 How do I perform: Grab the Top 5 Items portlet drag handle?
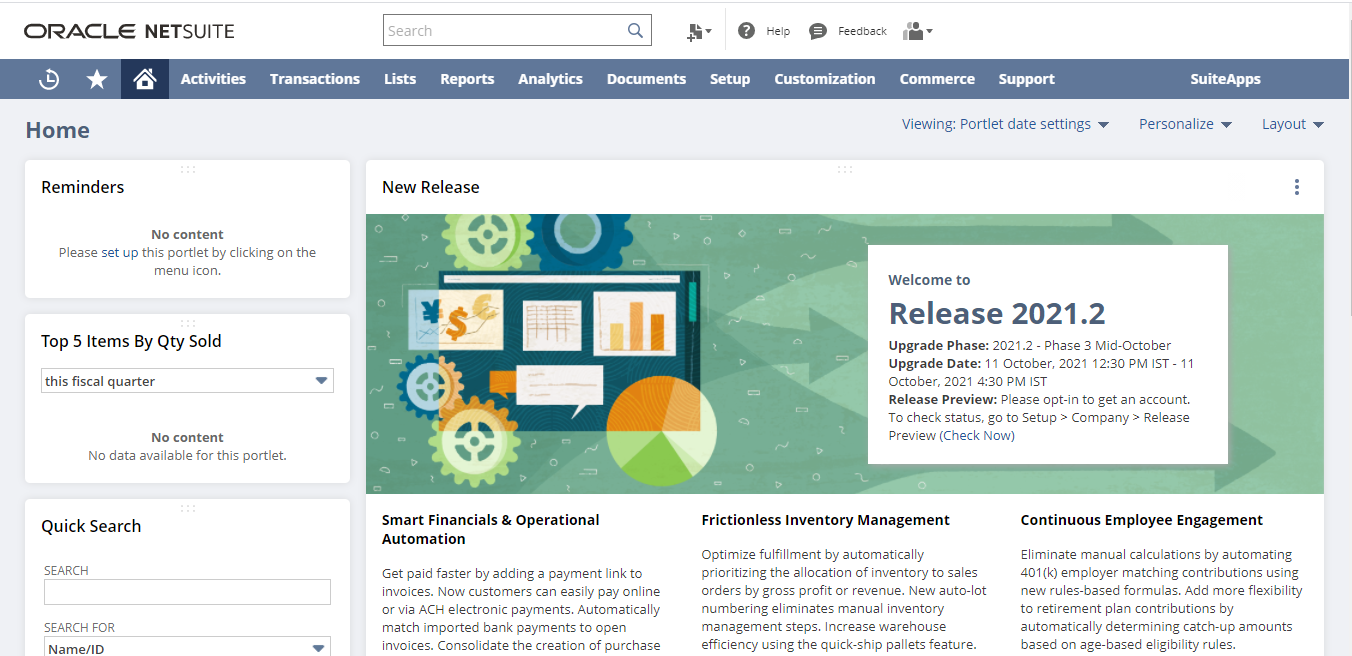(x=187, y=323)
